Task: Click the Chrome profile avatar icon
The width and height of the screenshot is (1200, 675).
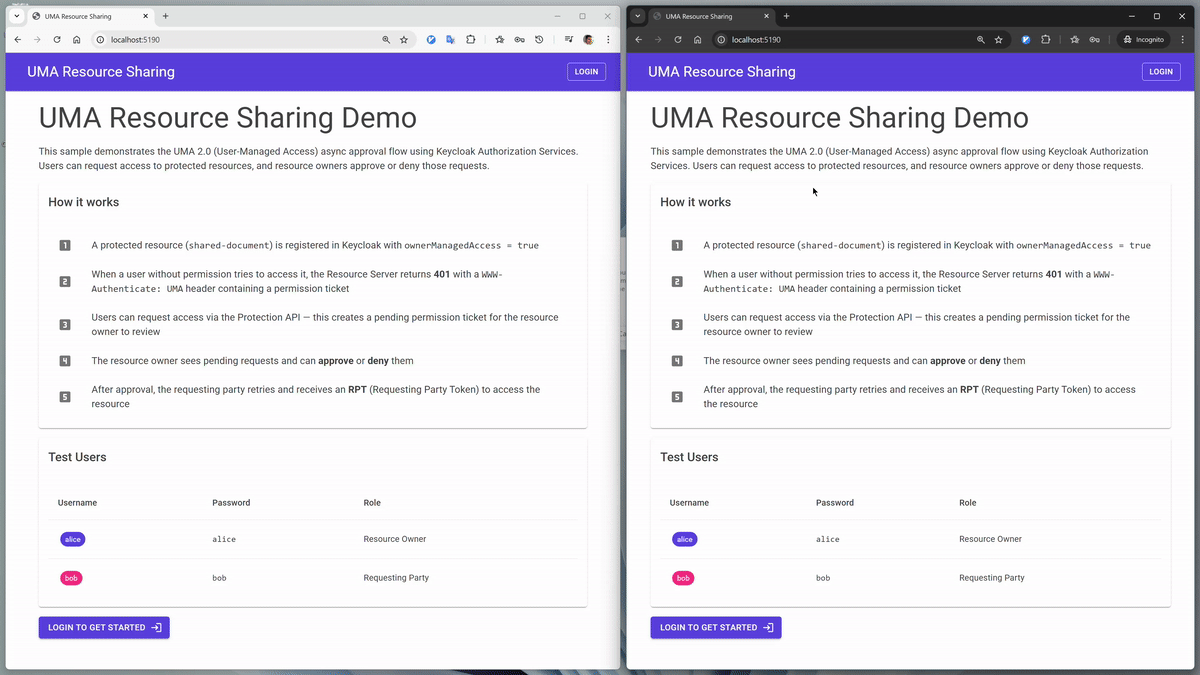Action: coord(587,39)
